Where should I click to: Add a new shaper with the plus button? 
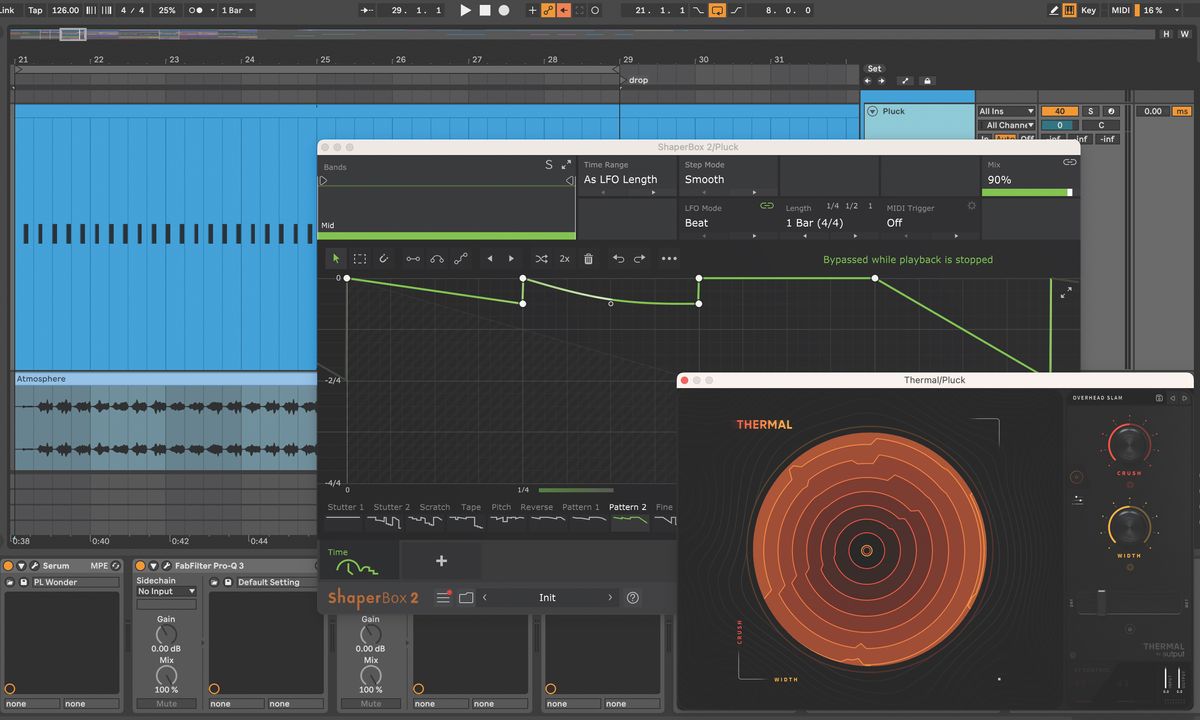tap(441, 561)
